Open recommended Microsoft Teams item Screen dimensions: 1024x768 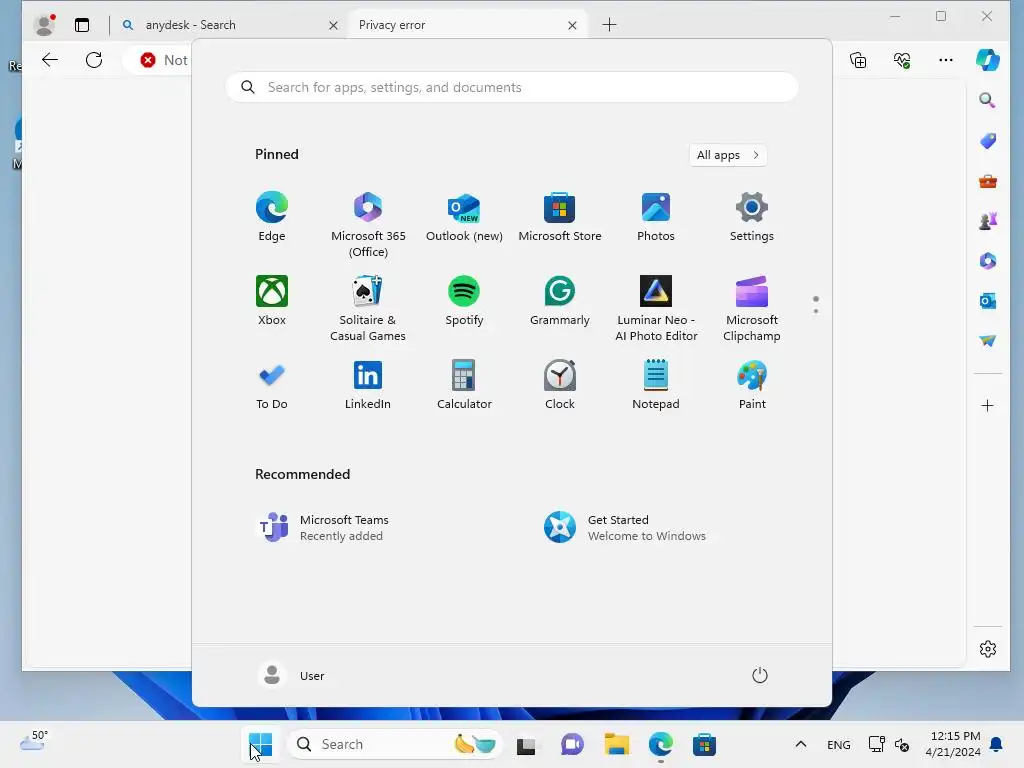(x=325, y=528)
